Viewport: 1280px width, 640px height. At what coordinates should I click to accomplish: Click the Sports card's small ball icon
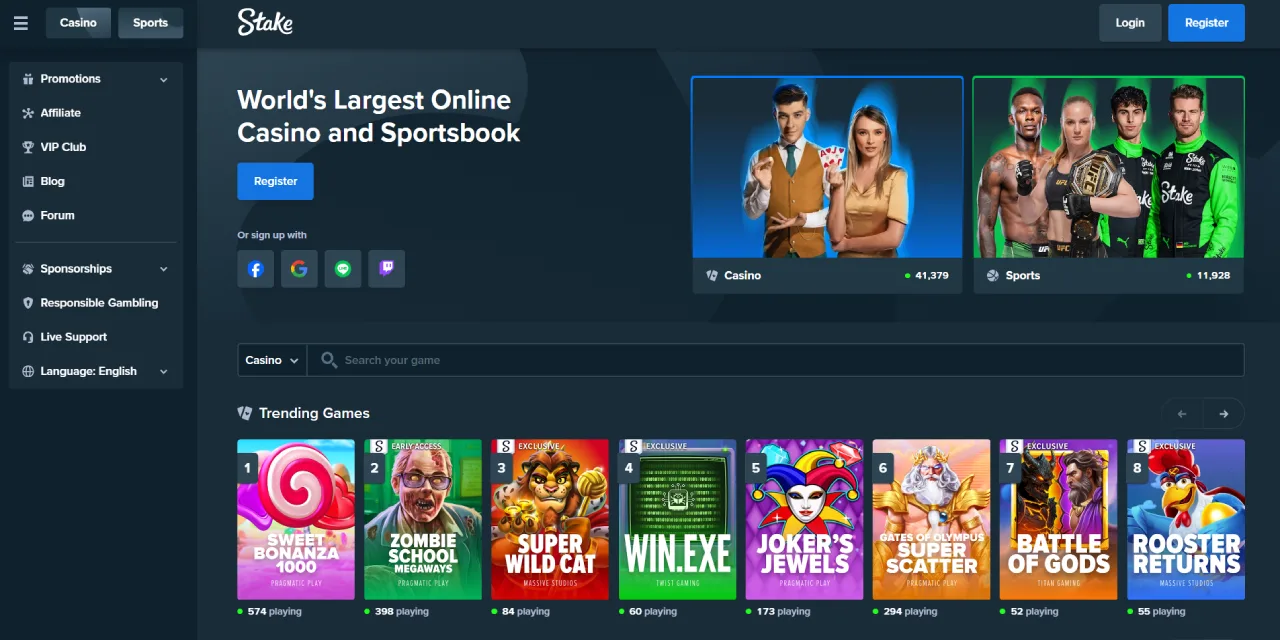[x=993, y=275]
